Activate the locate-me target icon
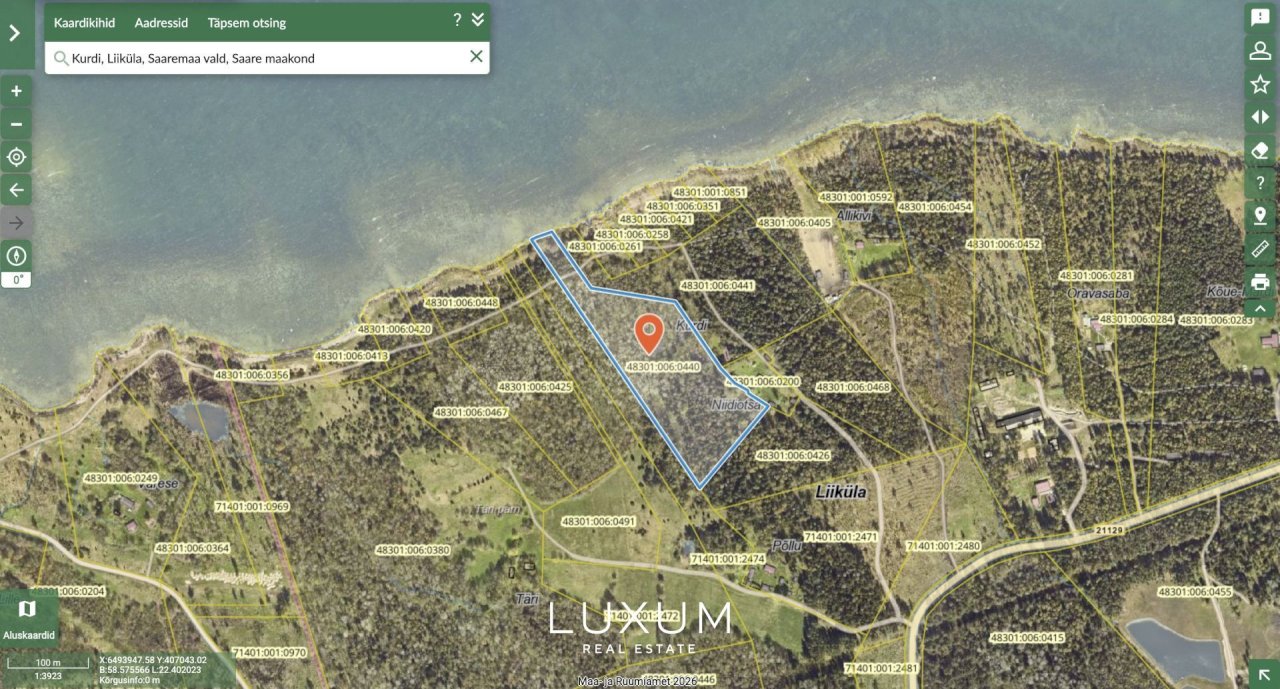Image resolution: width=1280 pixels, height=689 pixels. pos(16,157)
